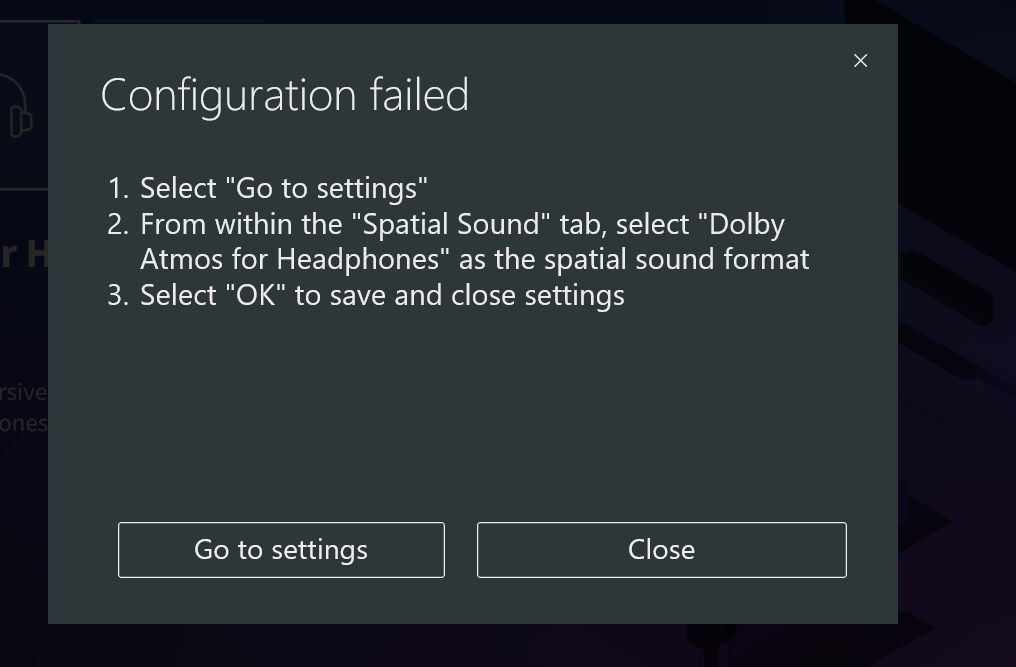Click the Go to settings button
The height and width of the screenshot is (667, 1016).
tap(281, 550)
